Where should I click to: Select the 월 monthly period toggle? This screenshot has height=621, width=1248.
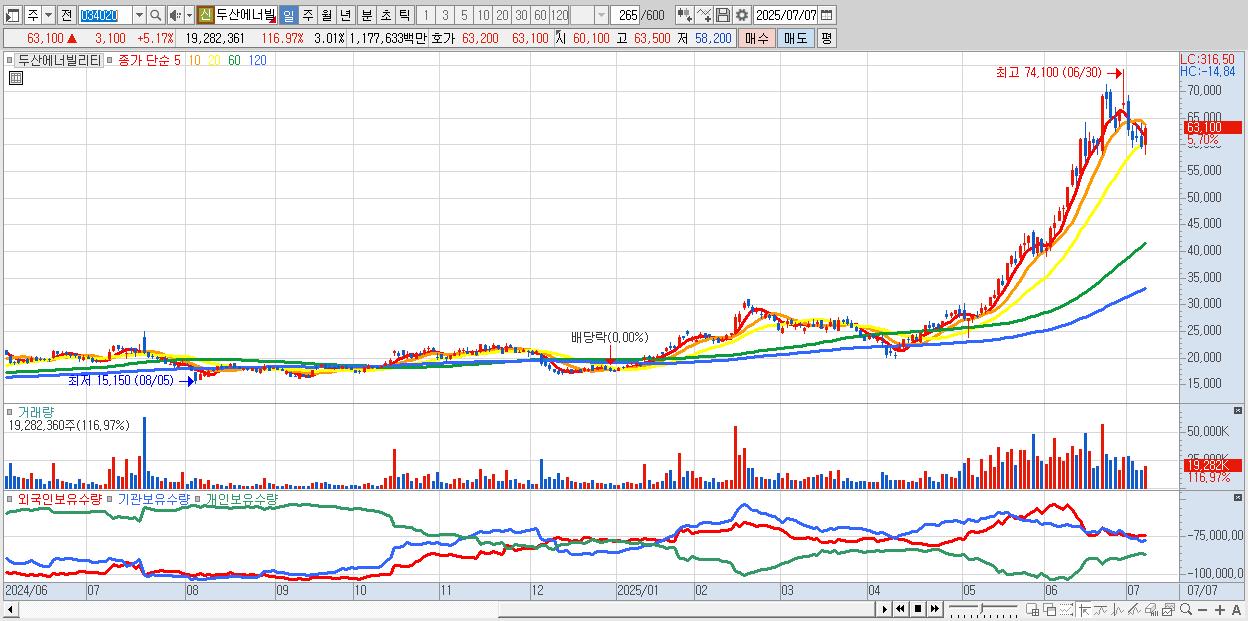(x=326, y=15)
